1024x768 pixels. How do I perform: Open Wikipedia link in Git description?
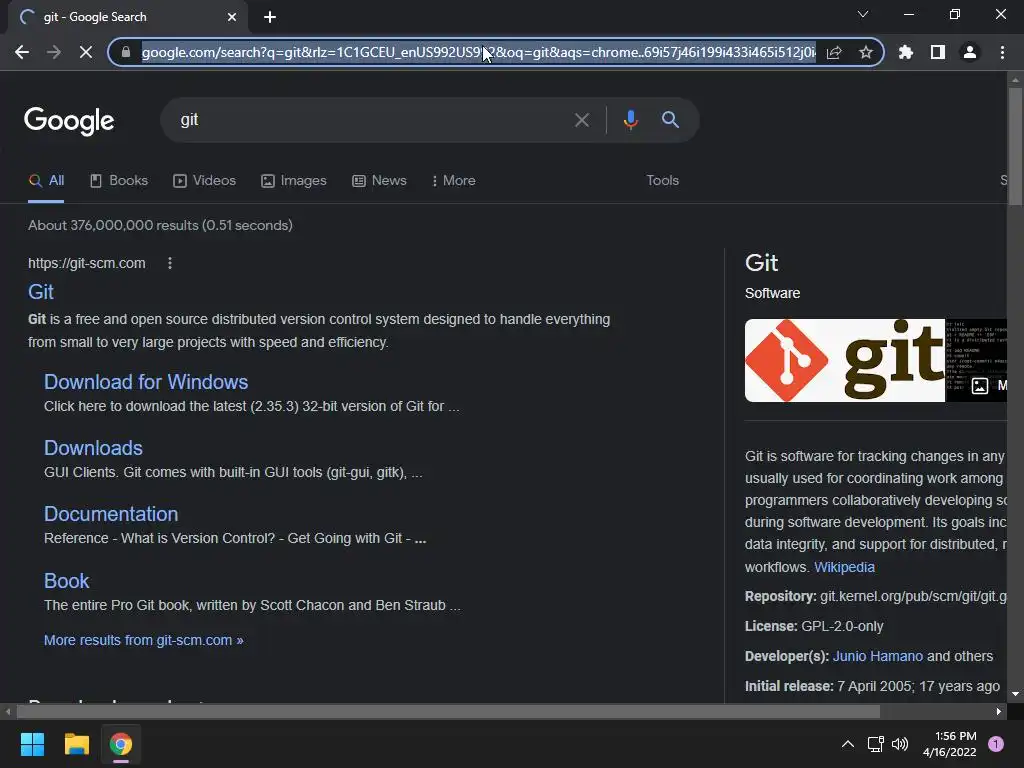point(844,568)
